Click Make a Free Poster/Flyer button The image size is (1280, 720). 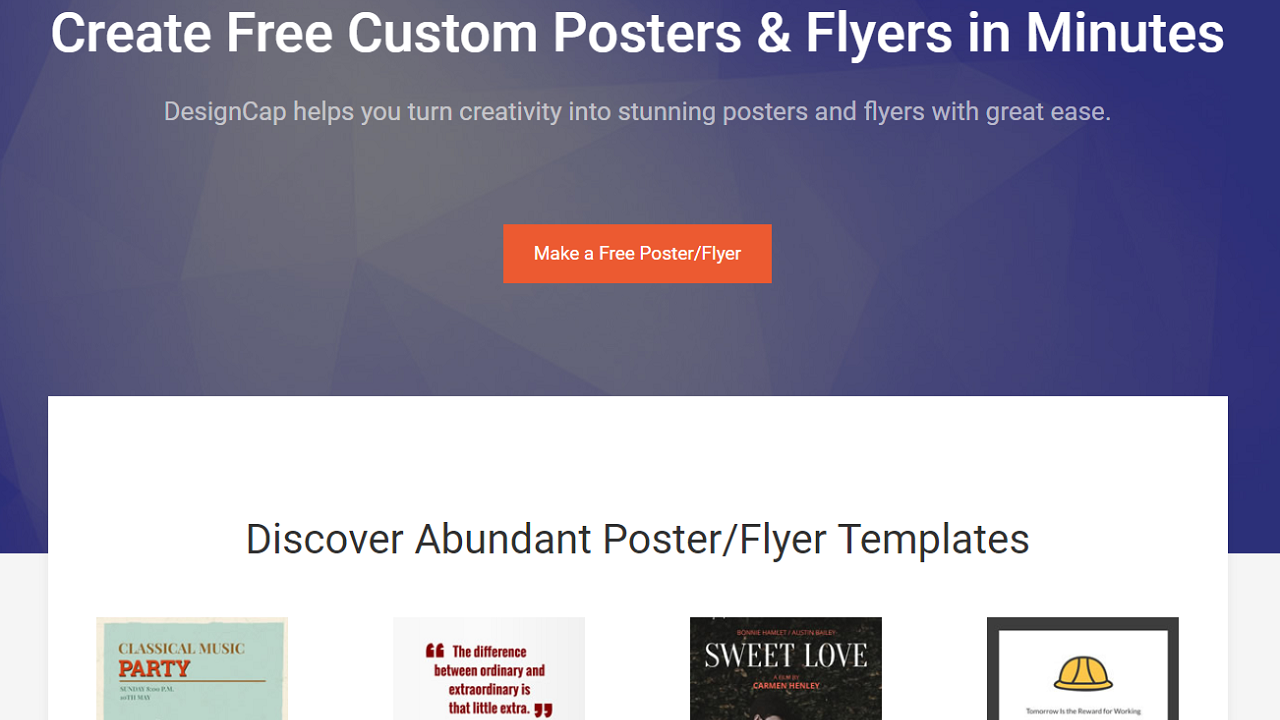[637, 254]
